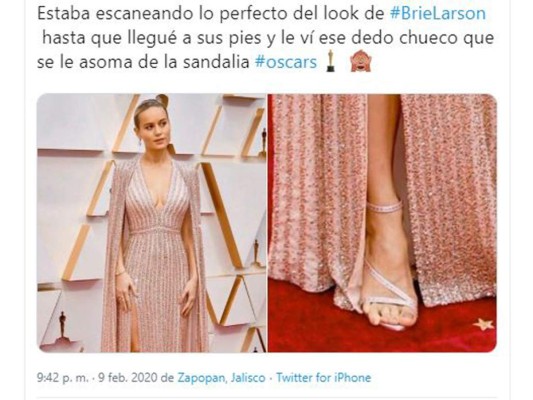Click the toes in the sandal photo

pyautogui.click(x=389, y=314)
